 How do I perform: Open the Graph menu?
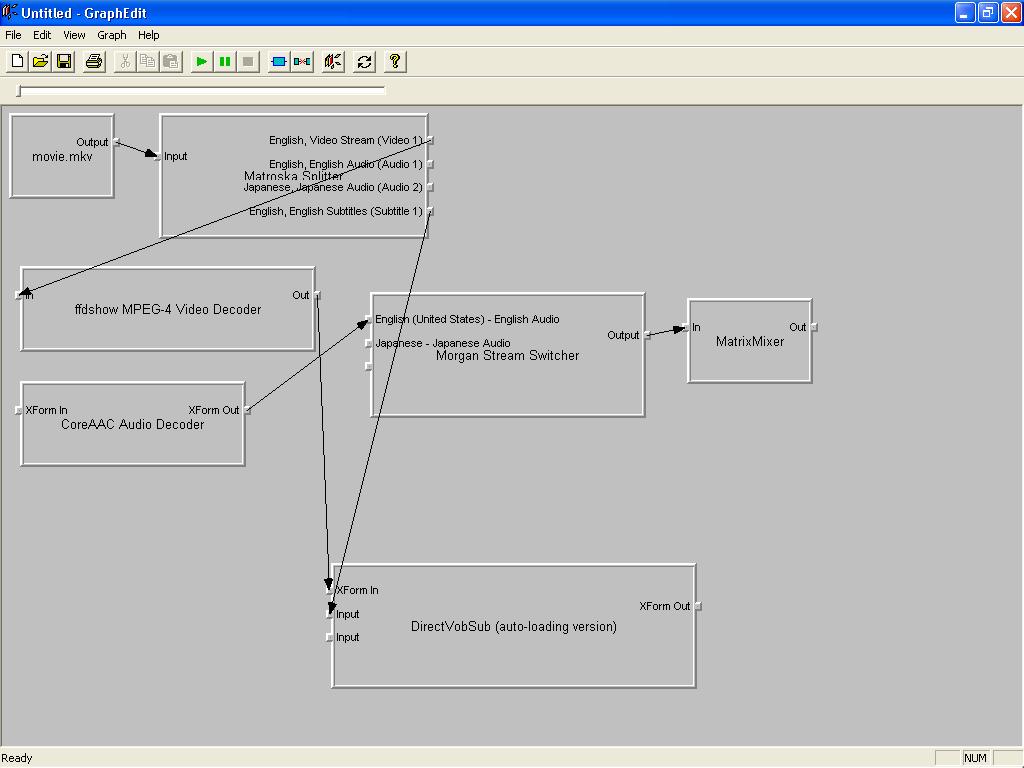112,35
